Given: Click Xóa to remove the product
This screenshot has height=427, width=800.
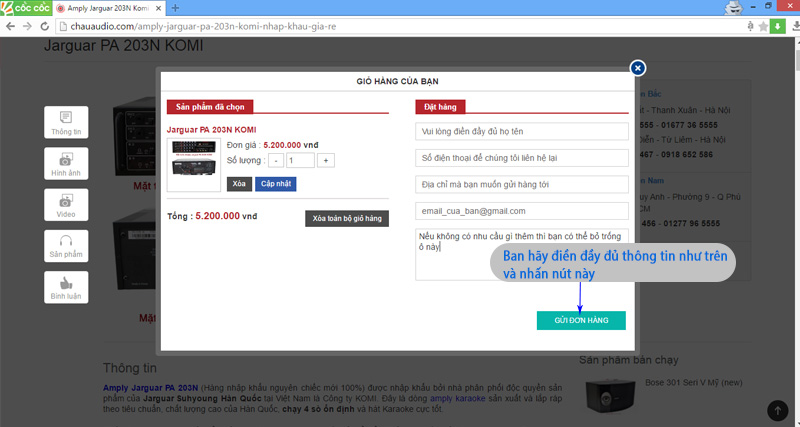Looking at the screenshot, I should pyautogui.click(x=239, y=184).
